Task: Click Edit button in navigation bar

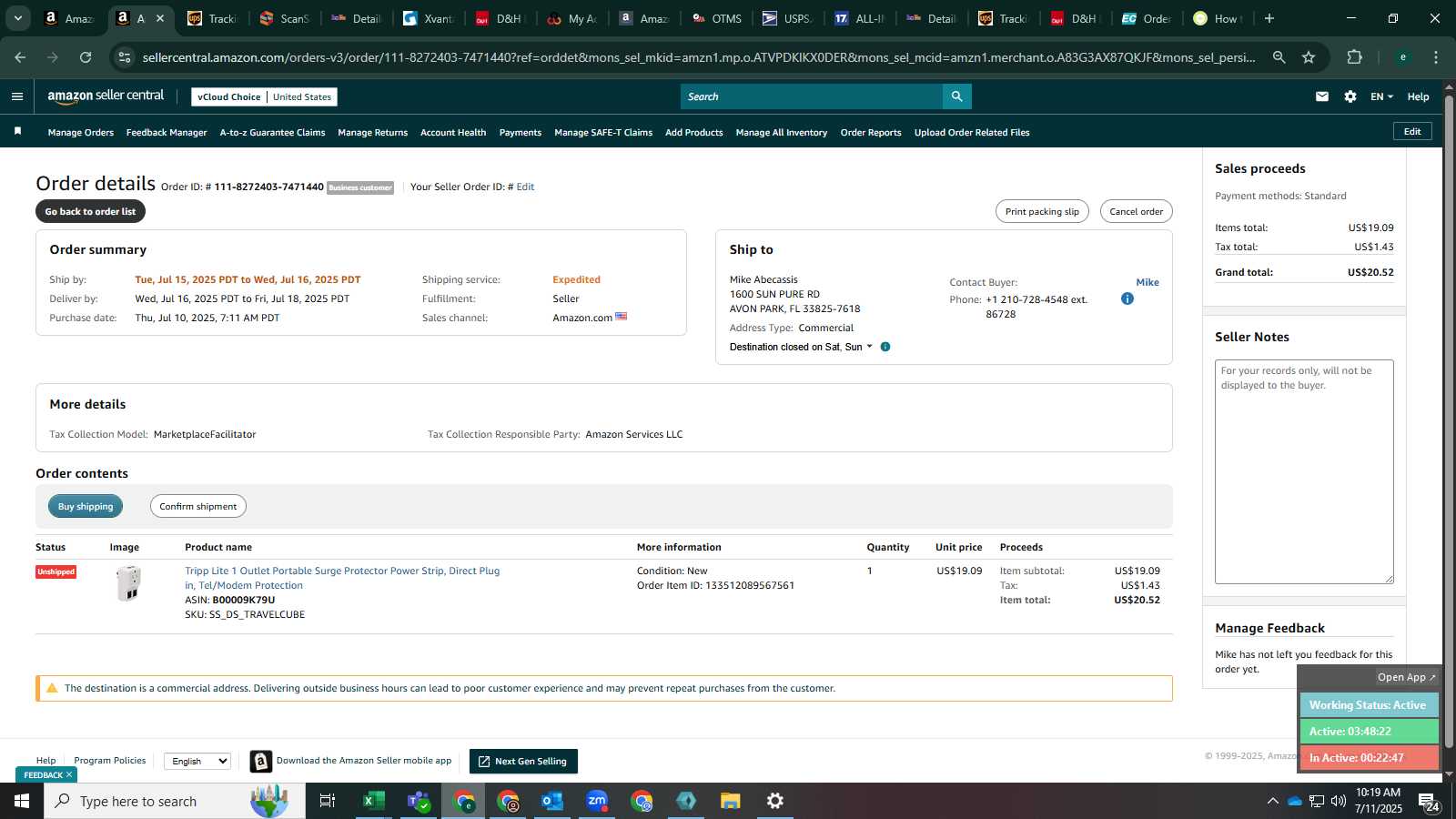Action: coord(1412,131)
